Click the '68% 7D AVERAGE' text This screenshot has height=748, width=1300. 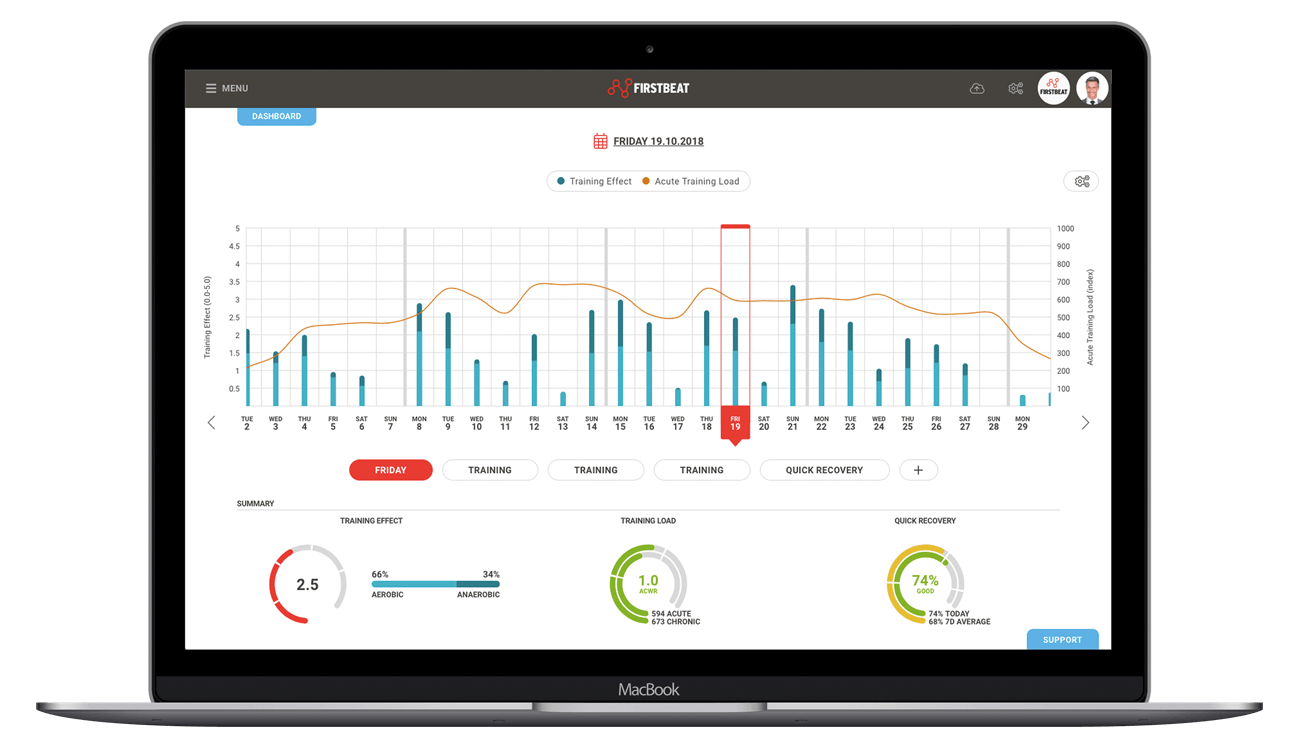click(959, 622)
